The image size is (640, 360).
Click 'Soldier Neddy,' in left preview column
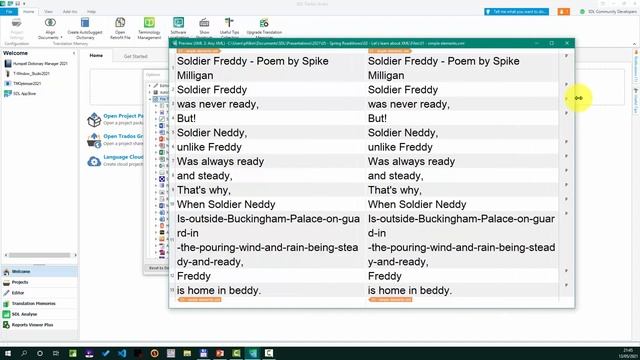tap(212, 133)
